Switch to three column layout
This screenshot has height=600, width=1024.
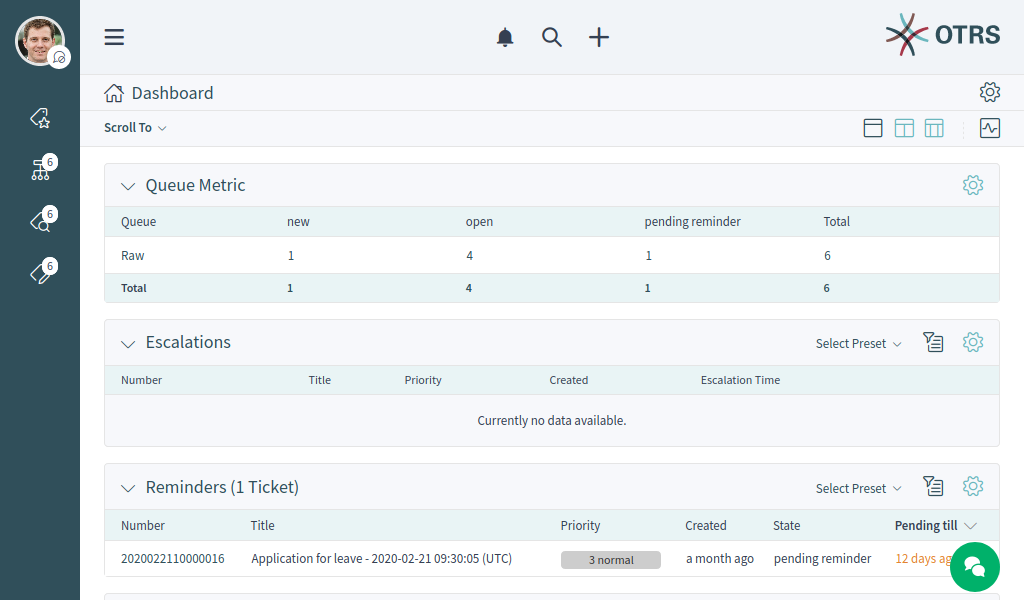click(x=934, y=128)
